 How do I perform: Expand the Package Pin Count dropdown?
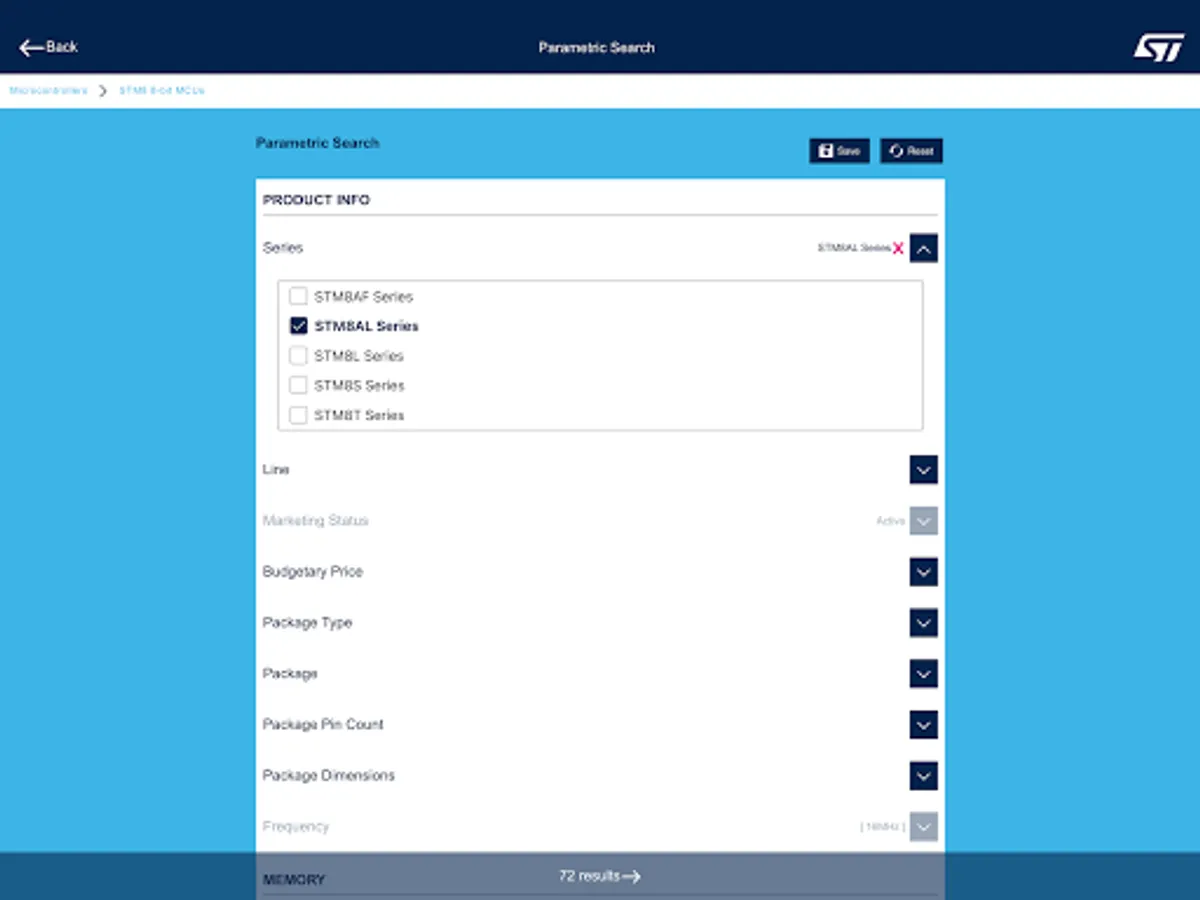point(924,725)
